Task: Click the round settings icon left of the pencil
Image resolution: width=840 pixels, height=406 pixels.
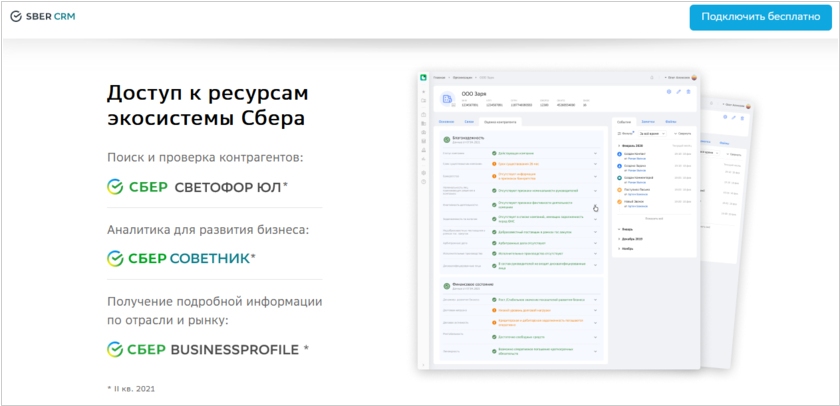Action: click(x=669, y=92)
